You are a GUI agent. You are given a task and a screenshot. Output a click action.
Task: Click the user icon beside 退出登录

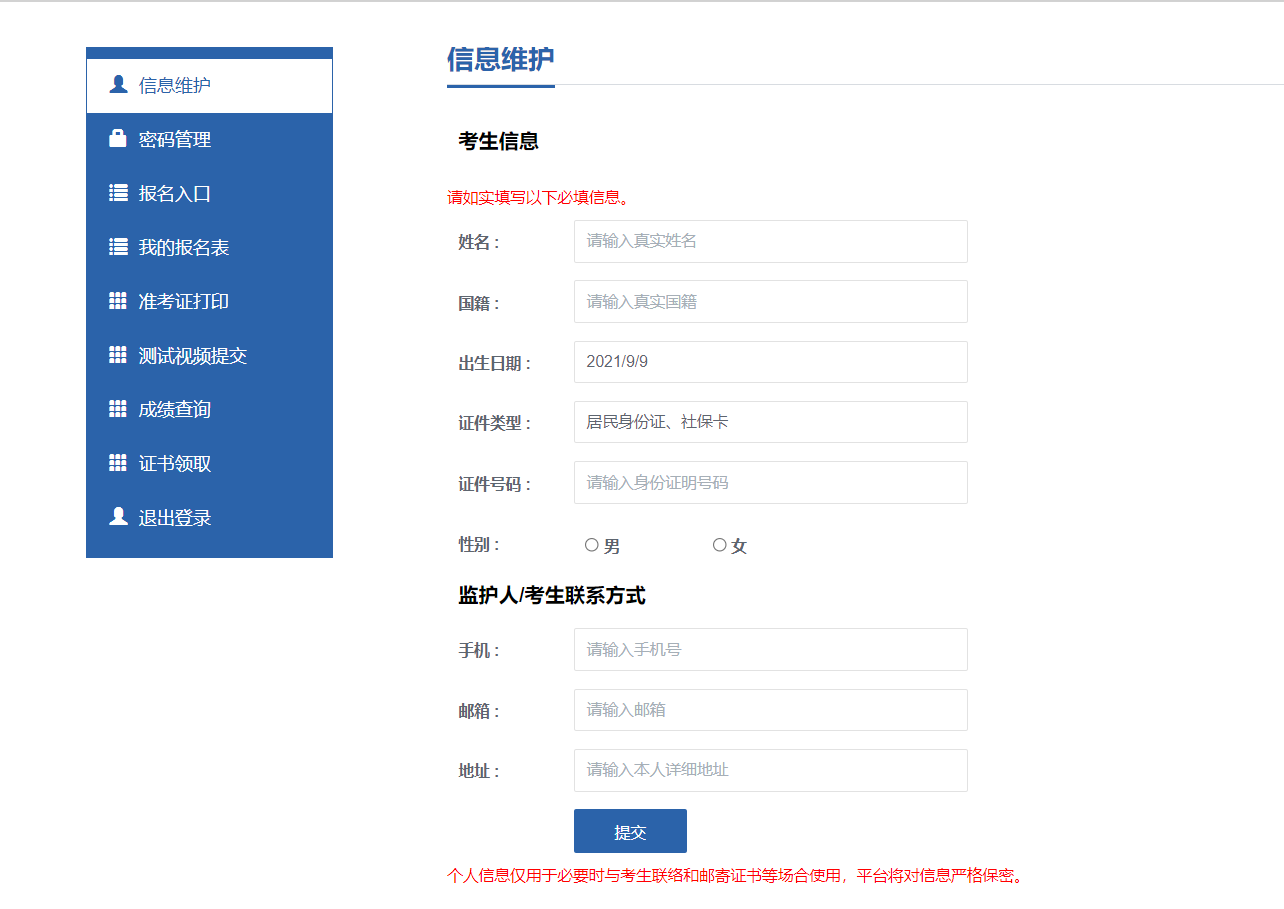point(118,517)
